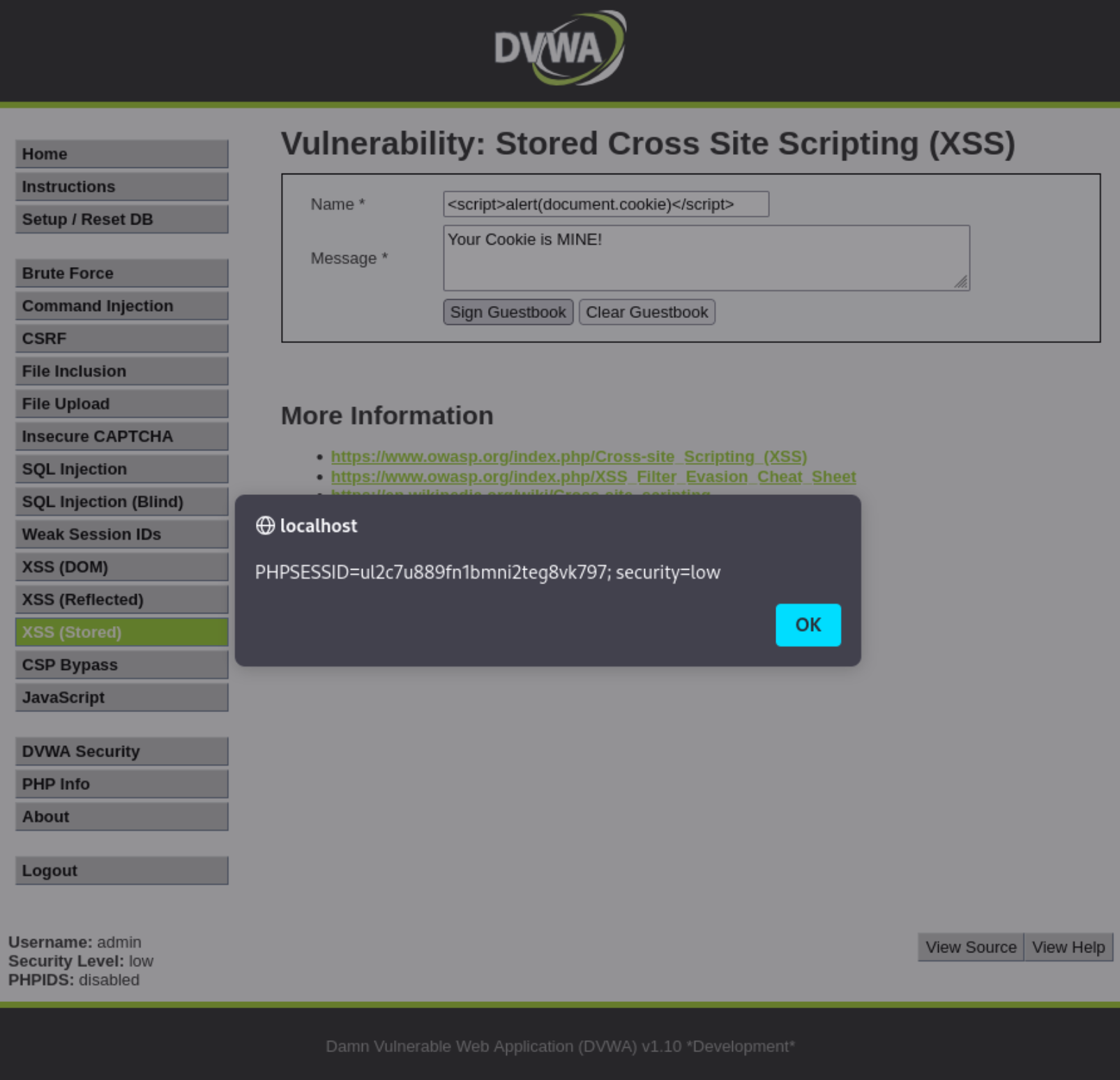The height and width of the screenshot is (1080, 1120).
Task: Select Insecure CAPTCHA
Action: click(x=122, y=436)
